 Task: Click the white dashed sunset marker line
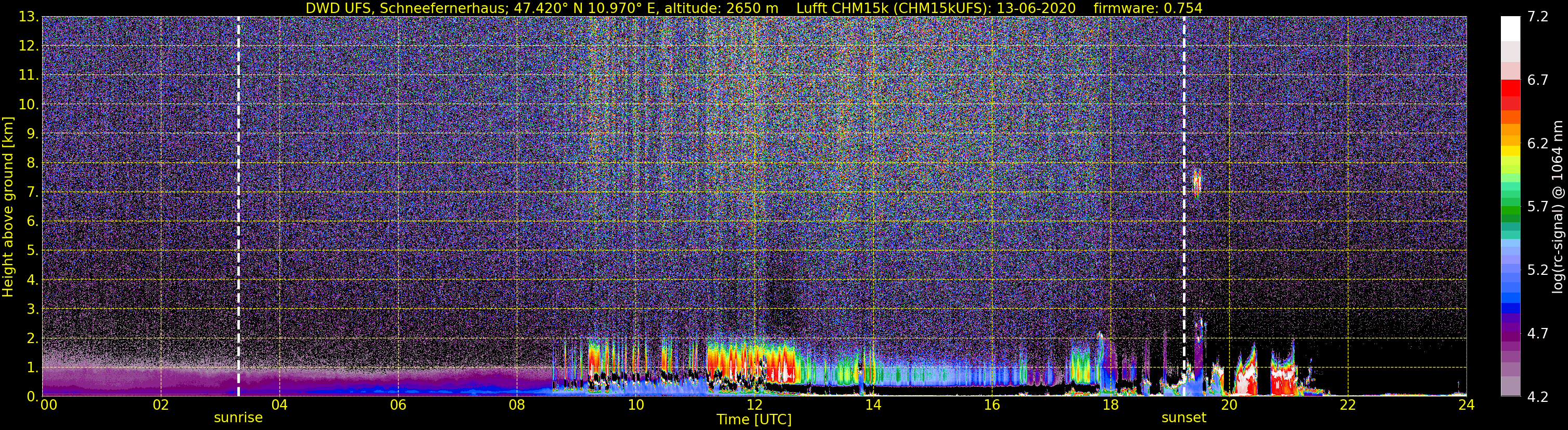[x=1184, y=207]
